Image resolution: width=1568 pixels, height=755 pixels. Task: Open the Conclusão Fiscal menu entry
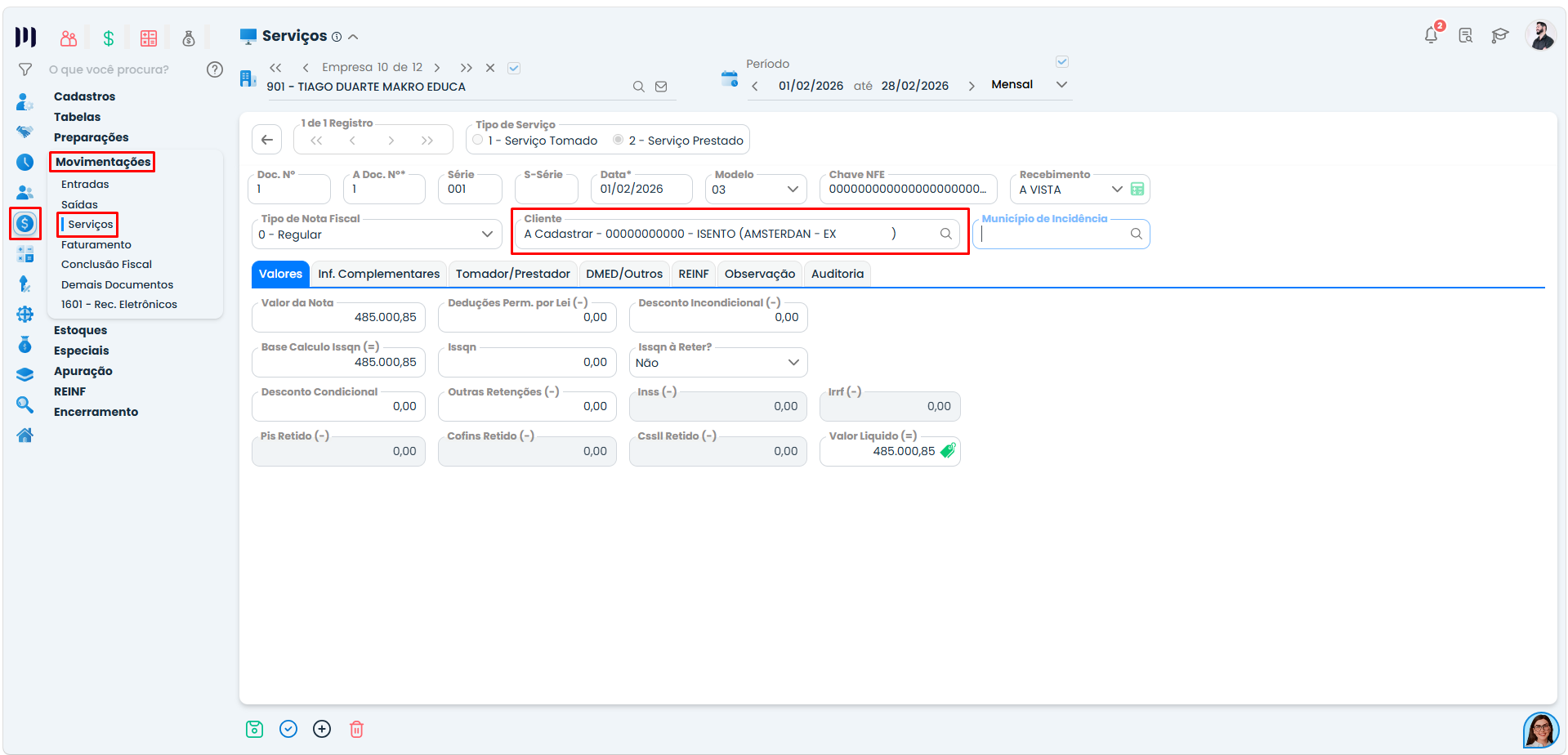[x=107, y=265]
